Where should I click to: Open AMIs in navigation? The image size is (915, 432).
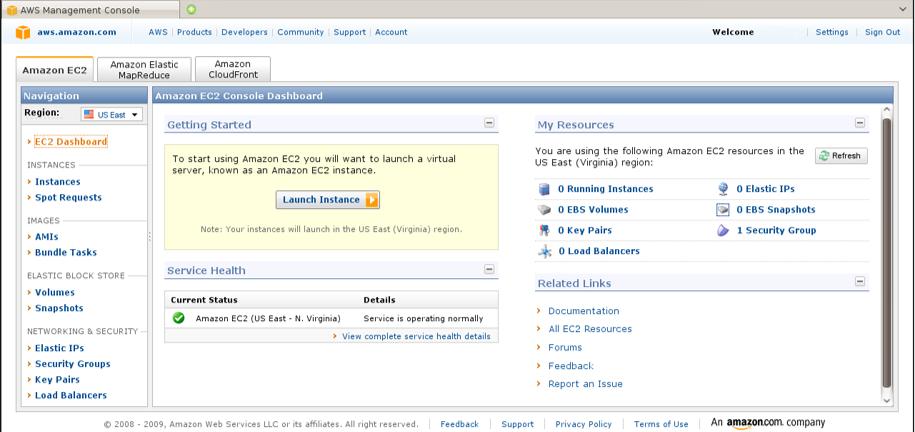[47, 236]
